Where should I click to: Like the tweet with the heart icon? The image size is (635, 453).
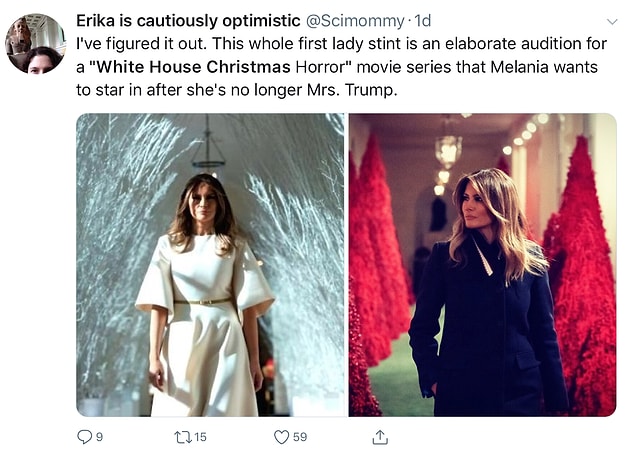(281, 437)
